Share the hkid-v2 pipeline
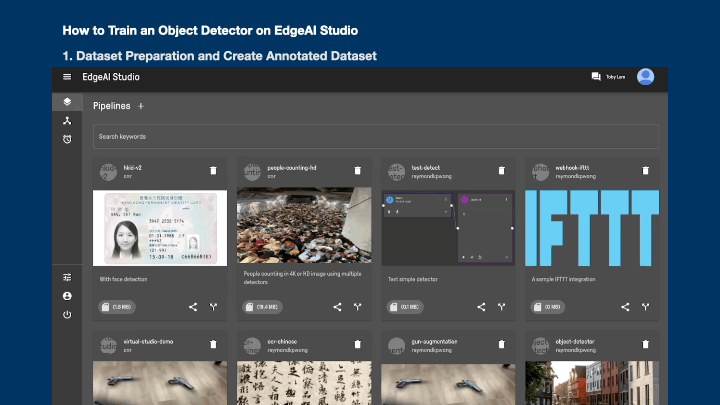720x405 pixels. 193,307
